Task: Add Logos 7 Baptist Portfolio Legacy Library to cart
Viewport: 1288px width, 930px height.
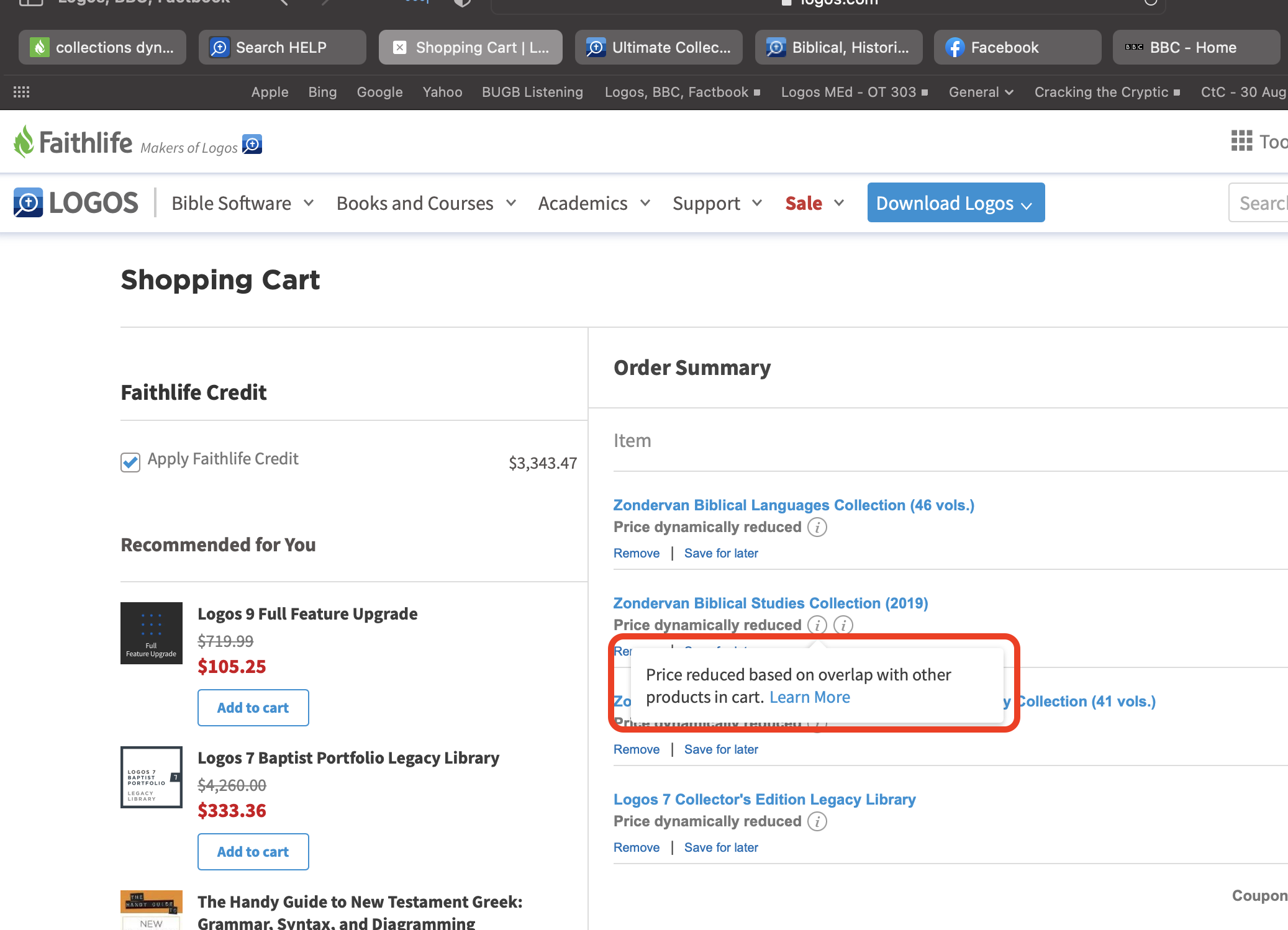Action: point(253,852)
